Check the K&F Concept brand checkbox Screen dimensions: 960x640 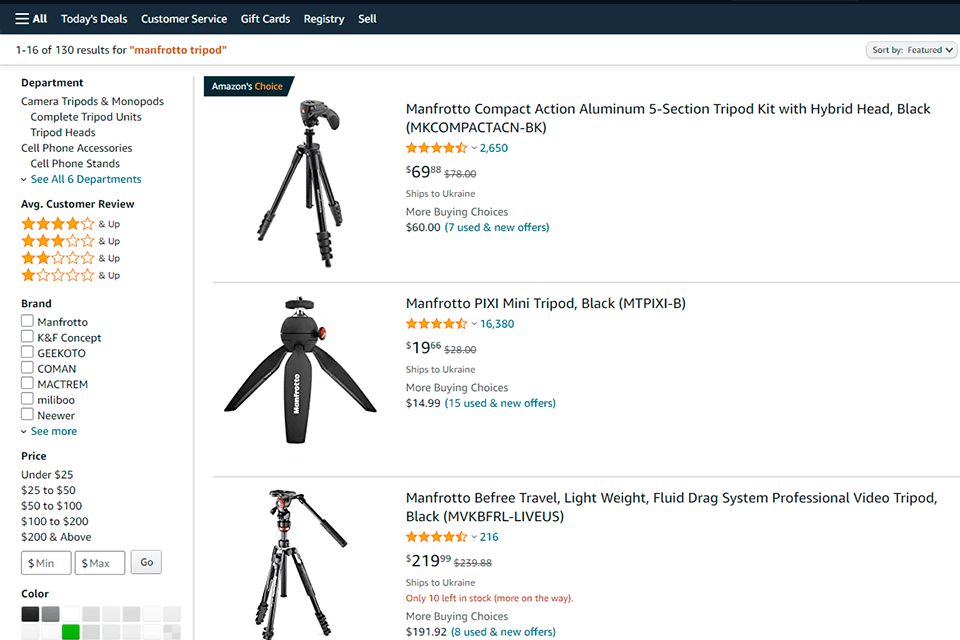point(27,336)
